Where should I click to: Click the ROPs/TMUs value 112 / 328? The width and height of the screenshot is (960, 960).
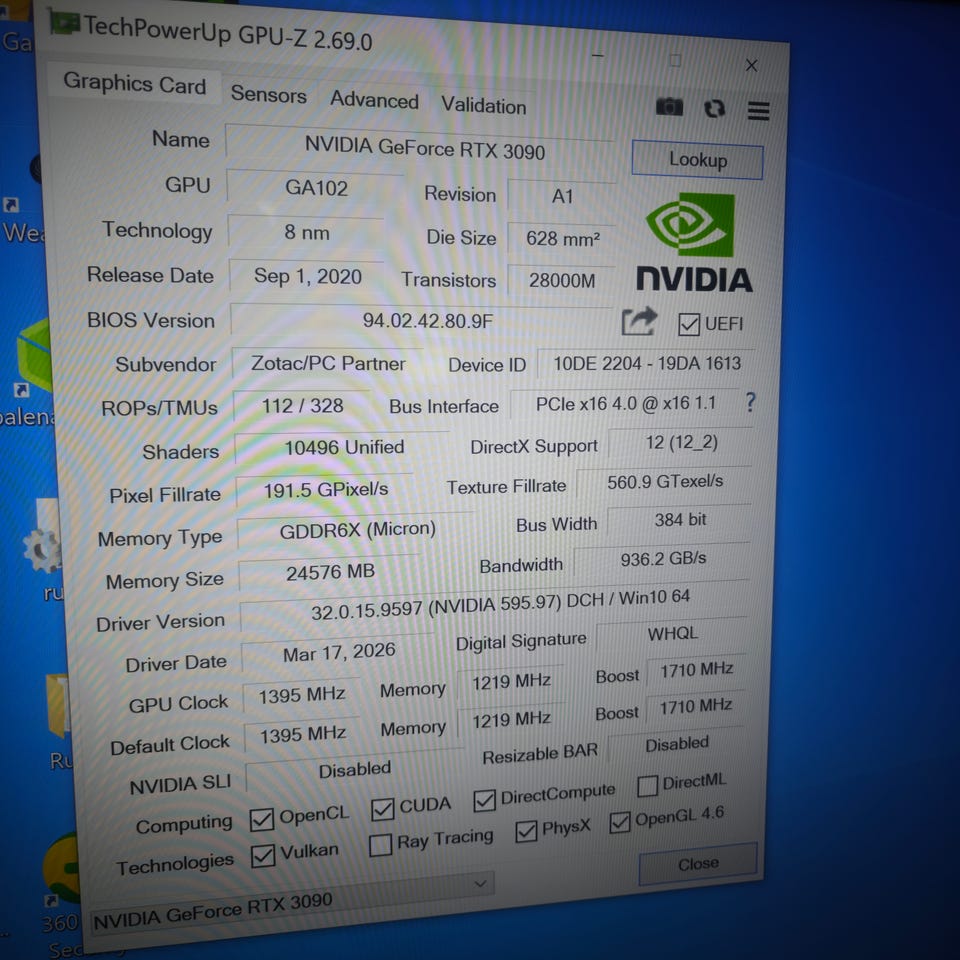pos(302,405)
